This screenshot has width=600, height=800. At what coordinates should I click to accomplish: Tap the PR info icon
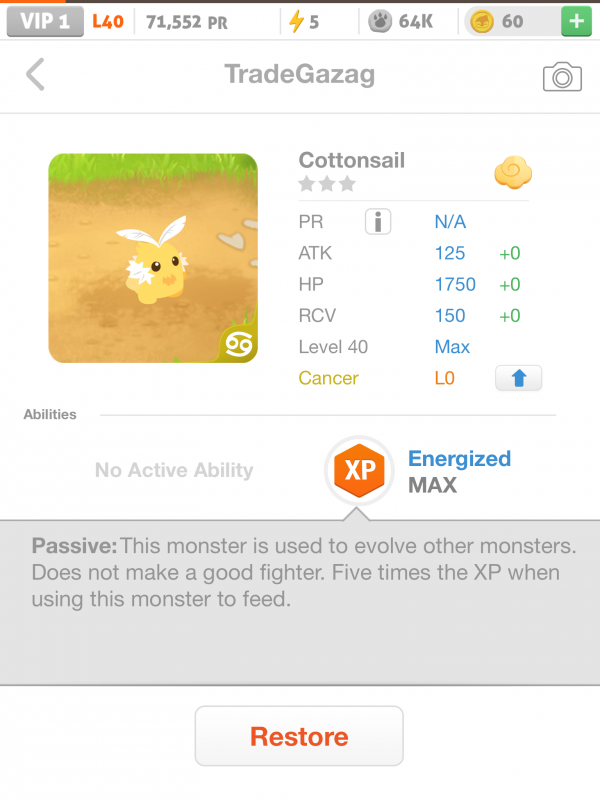[378, 222]
